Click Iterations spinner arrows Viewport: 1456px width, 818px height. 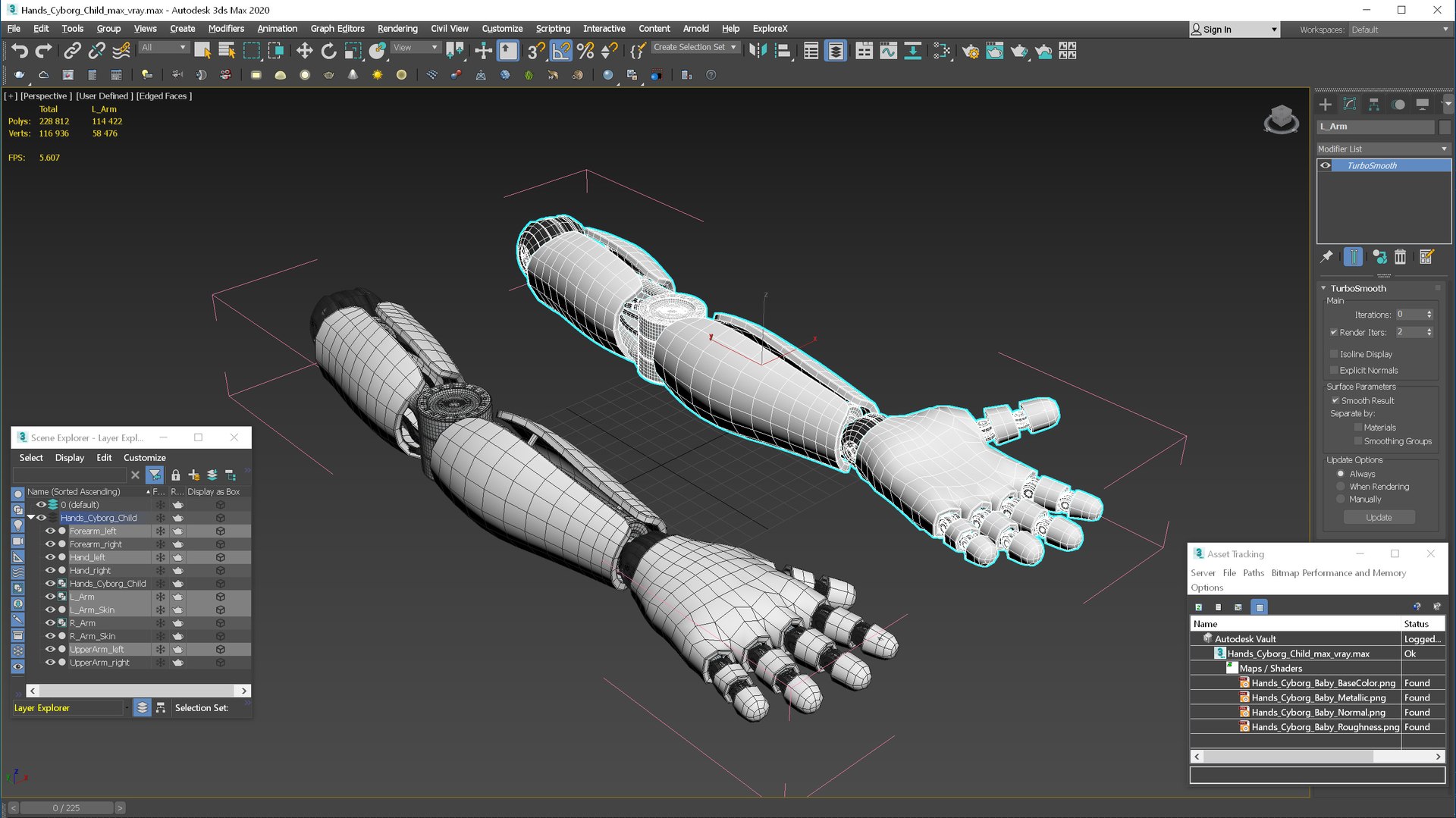pos(1429,315)
